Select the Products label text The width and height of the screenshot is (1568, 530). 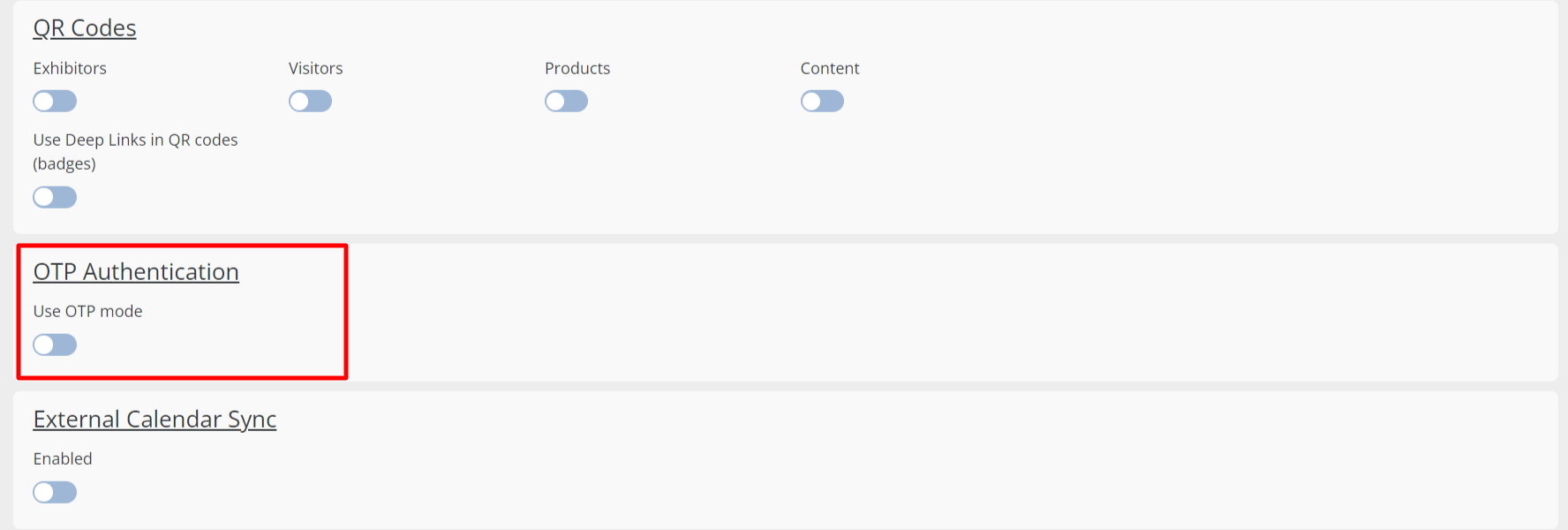click(577, 69)
